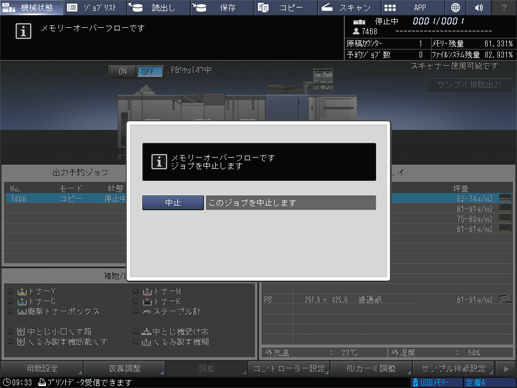Open the 機械状態 machine status tab
Screen dimensions: 517x388
click(x=31, y=7)
